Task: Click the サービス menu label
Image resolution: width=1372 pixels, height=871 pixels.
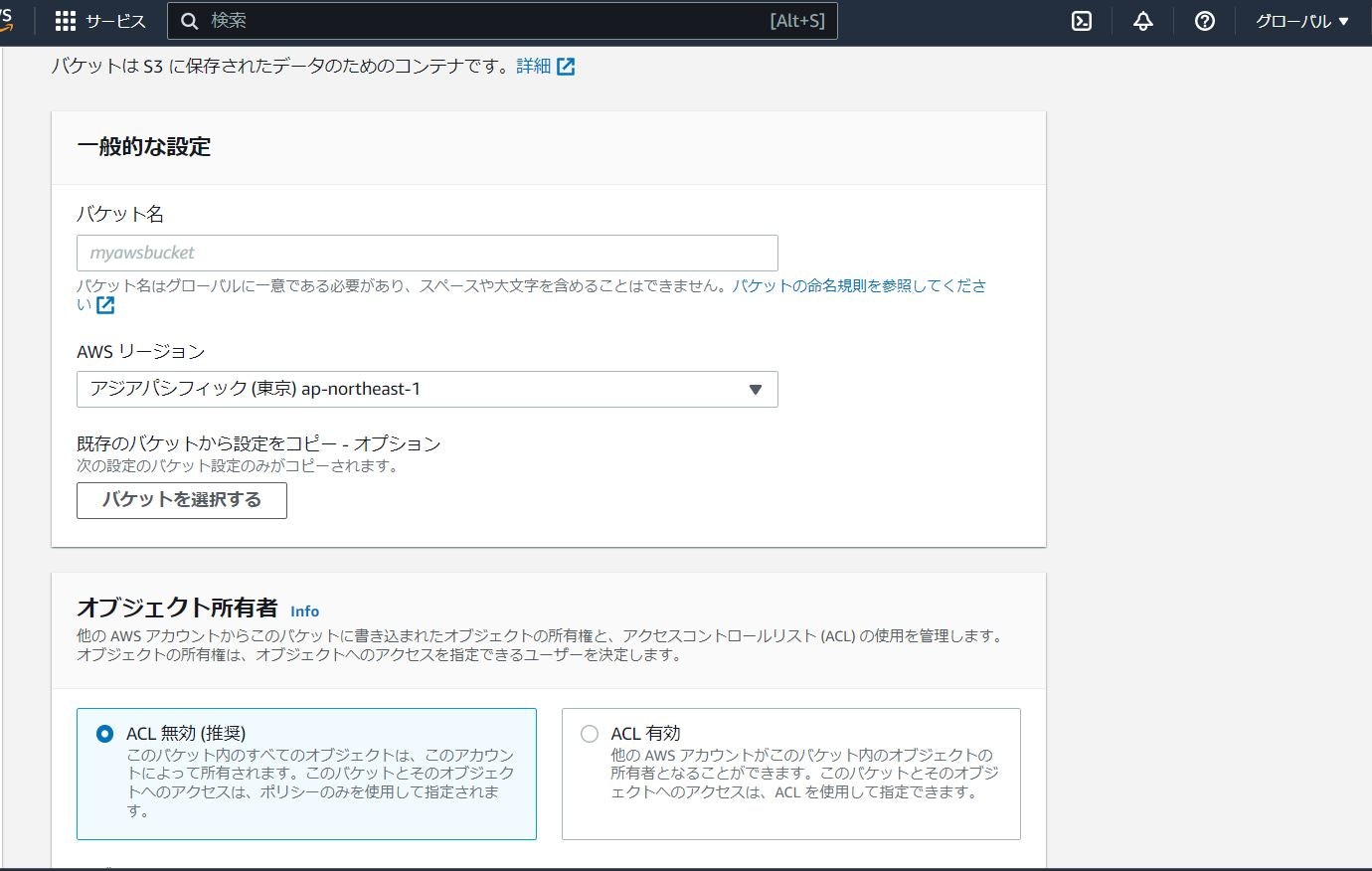Action: (115, 21)
